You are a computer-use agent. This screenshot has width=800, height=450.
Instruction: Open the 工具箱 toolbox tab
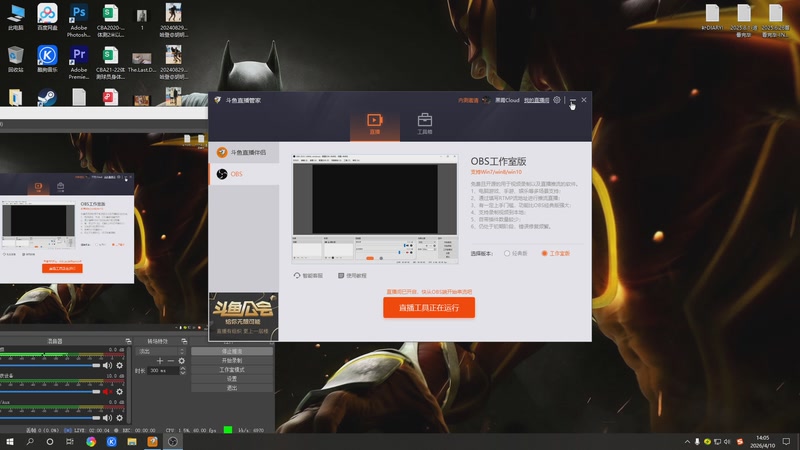click(424, 124)
